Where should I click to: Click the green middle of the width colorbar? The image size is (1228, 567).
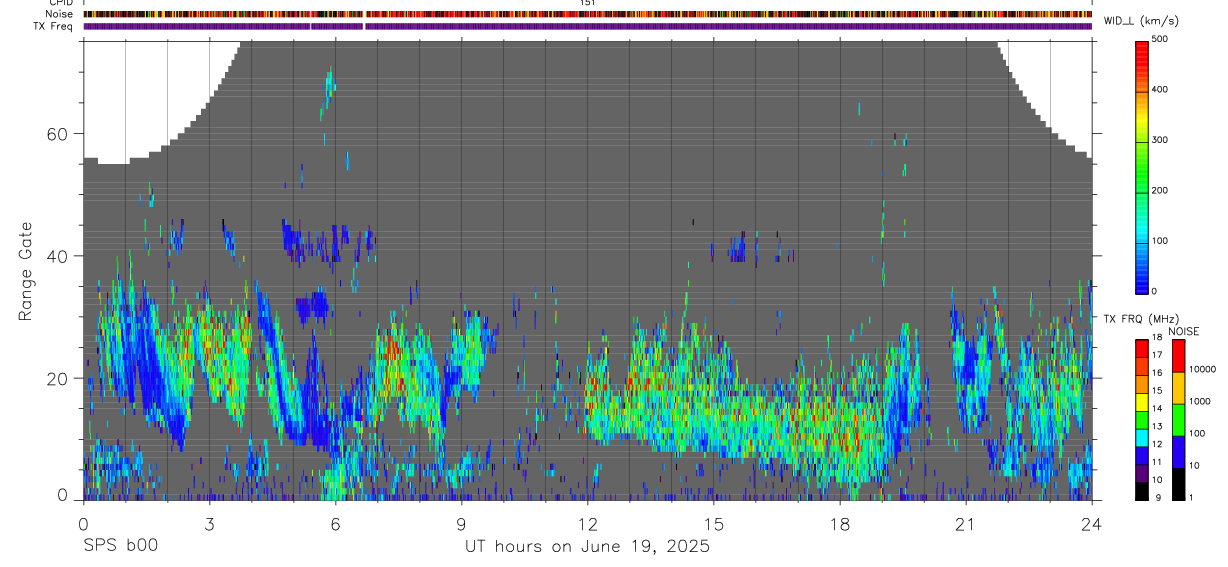pyautogui.click(x=1142, y=165)
